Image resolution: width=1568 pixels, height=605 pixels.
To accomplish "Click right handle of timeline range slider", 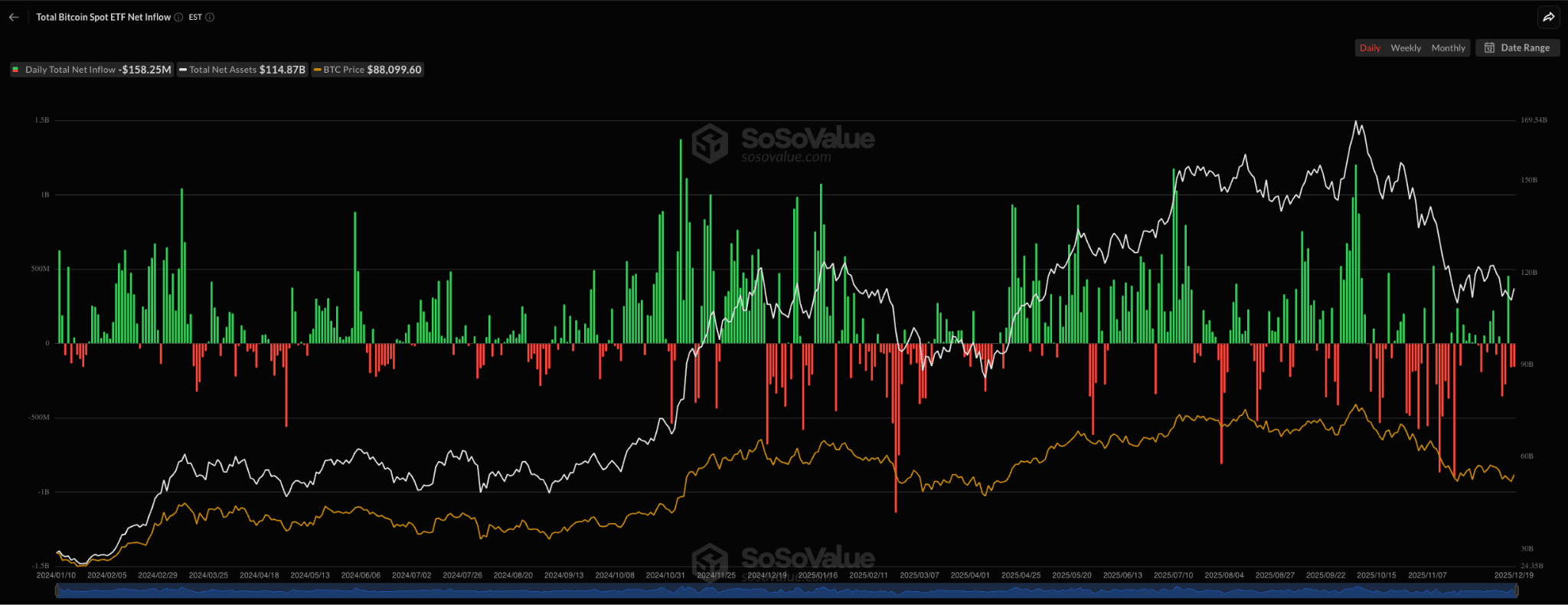I will (x=1516, y=590).
